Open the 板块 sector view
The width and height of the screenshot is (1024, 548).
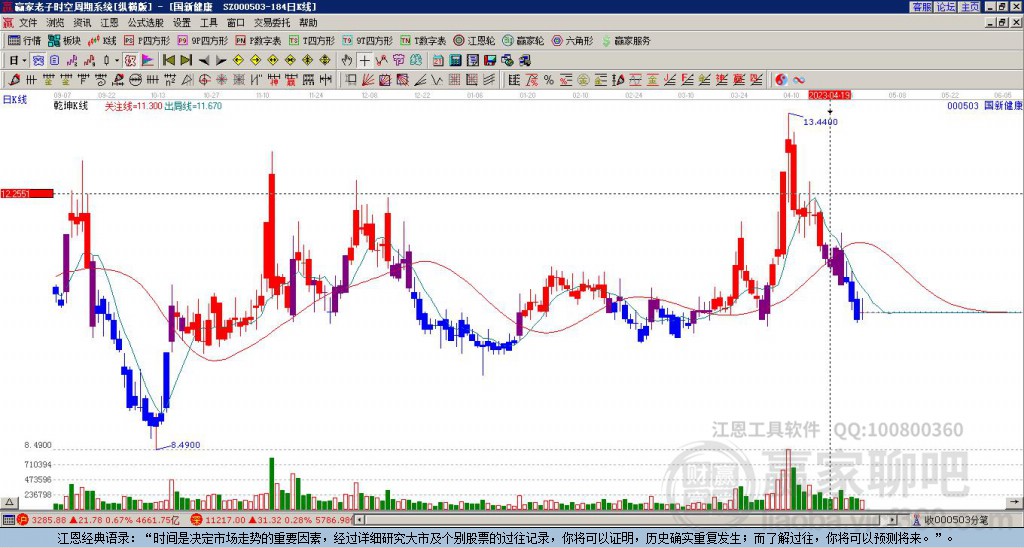coord(64,40)
